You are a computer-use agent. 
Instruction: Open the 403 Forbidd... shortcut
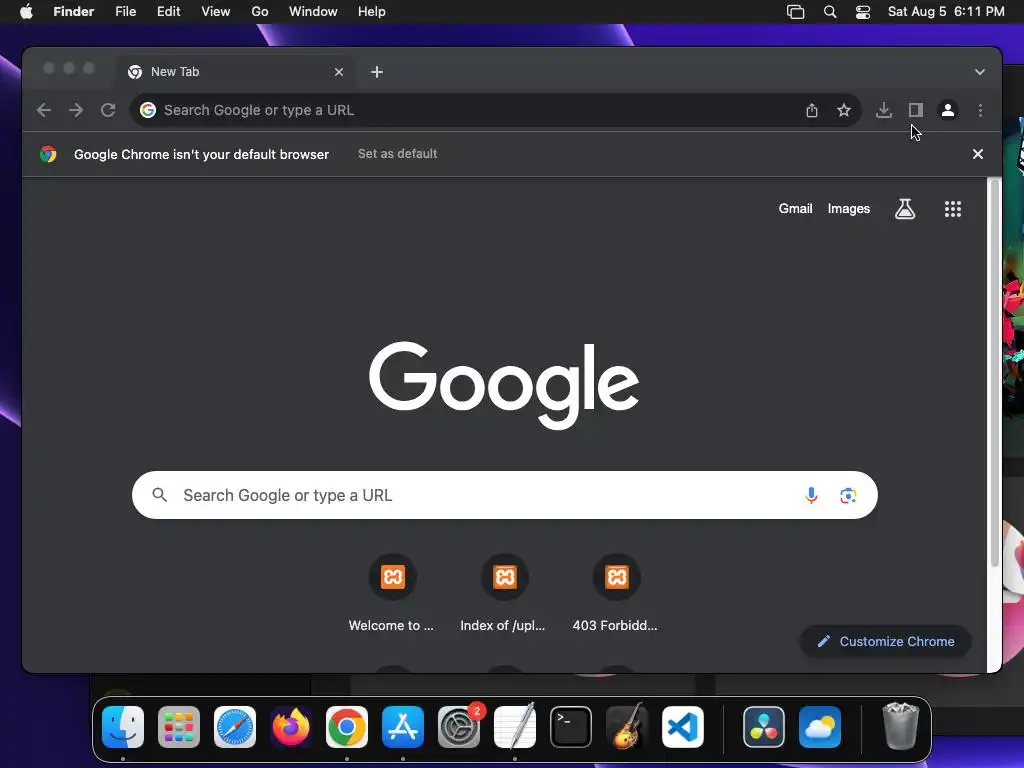pos(615,593)
